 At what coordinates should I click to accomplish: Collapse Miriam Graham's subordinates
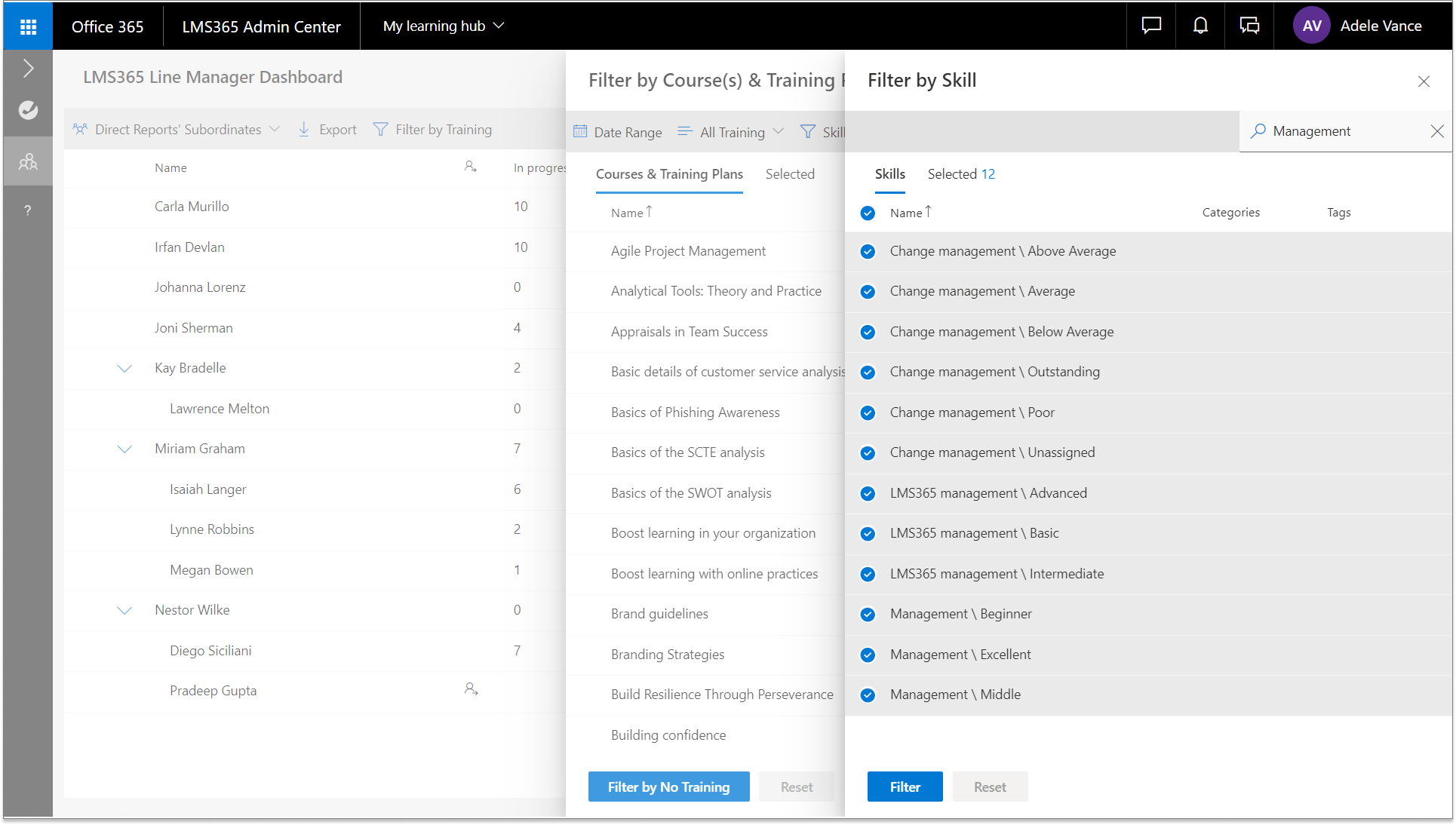point(124,449)
